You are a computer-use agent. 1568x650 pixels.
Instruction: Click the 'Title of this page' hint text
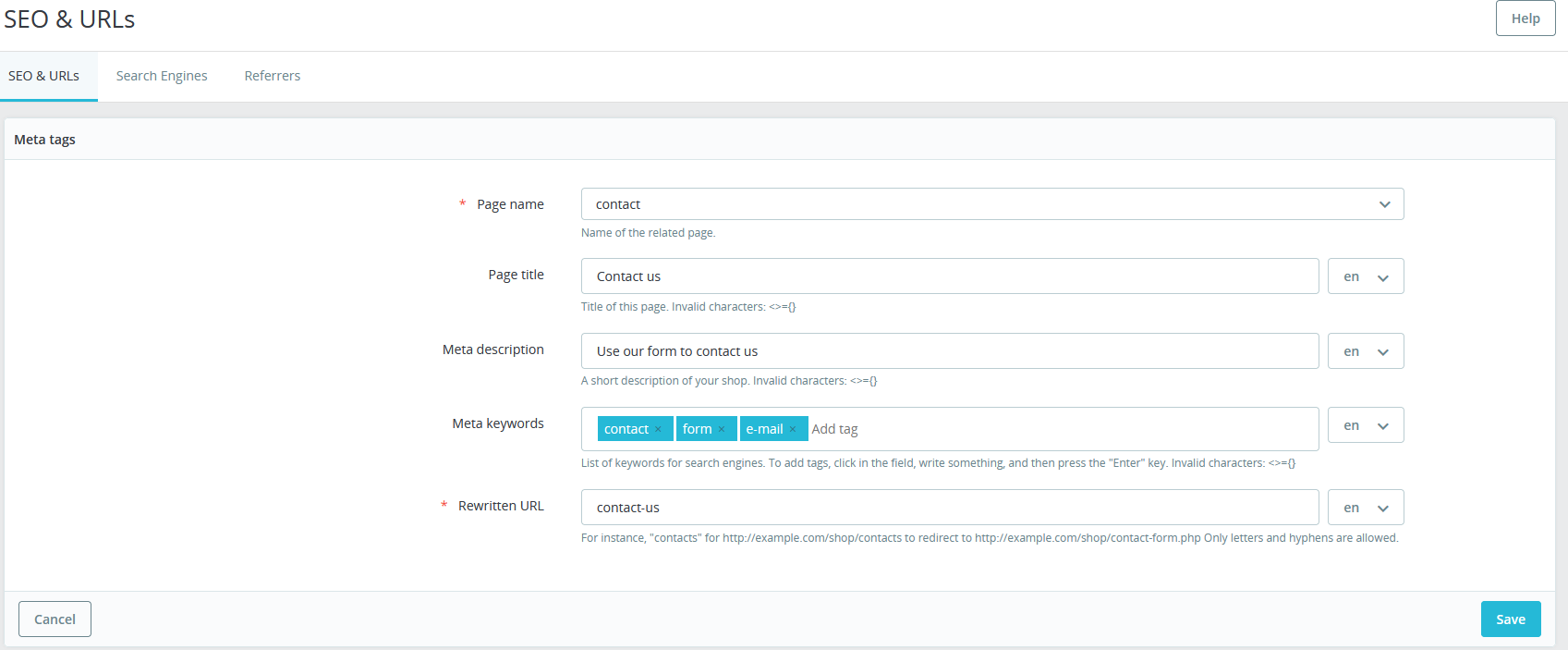[688, 307]
